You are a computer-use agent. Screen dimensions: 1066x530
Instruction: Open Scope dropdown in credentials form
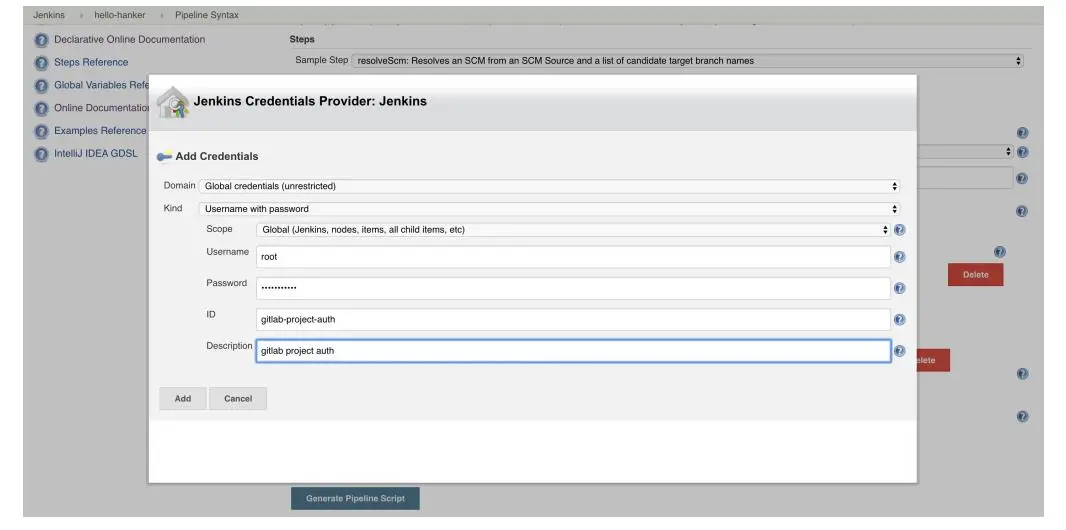click(x=573, y=230)
